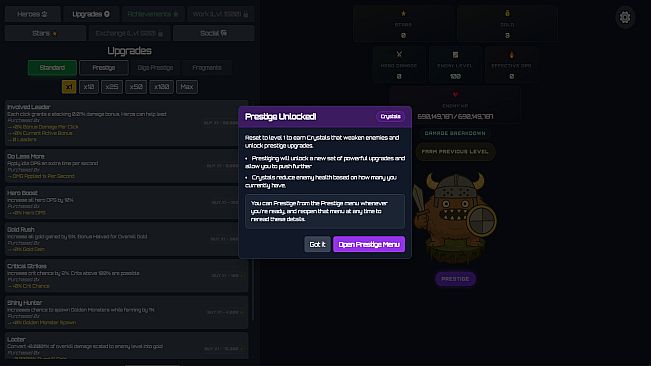Open the Heroes tab
Screen dimensions: 651x366
32,14
